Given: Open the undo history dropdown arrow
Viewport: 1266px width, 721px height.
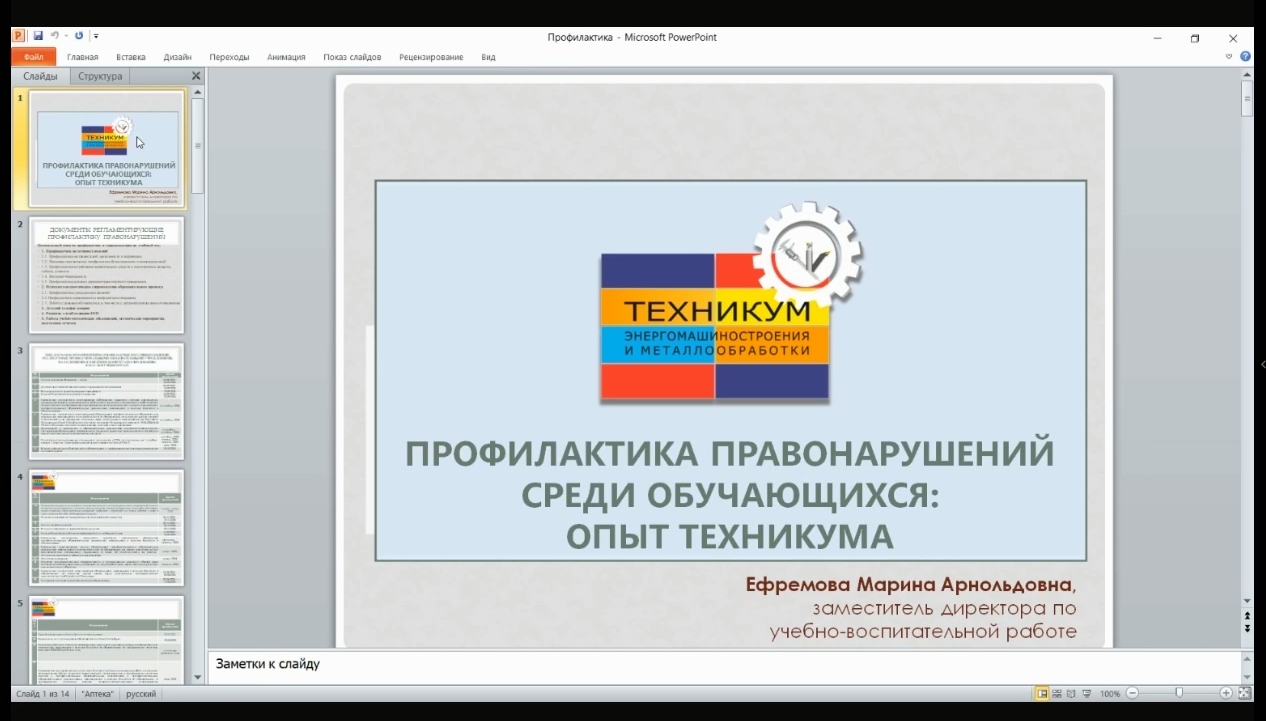Looking at the screenshot, I should point(65,36).
